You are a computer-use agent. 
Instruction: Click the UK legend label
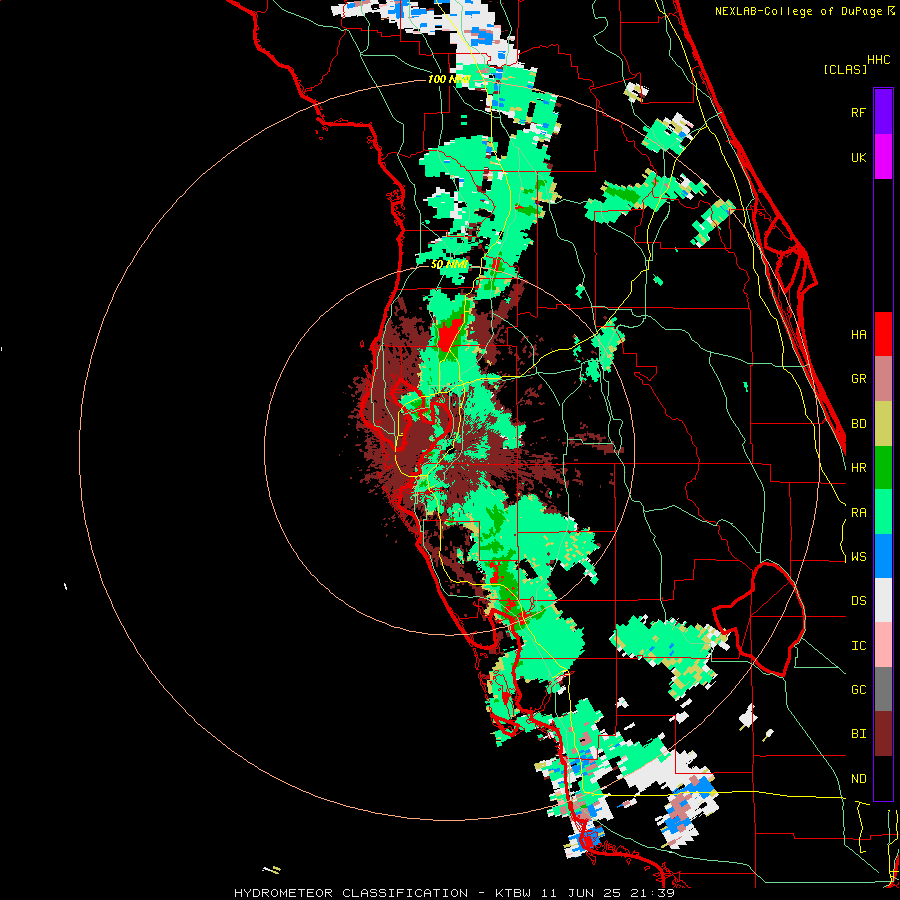tap(859, 157)
